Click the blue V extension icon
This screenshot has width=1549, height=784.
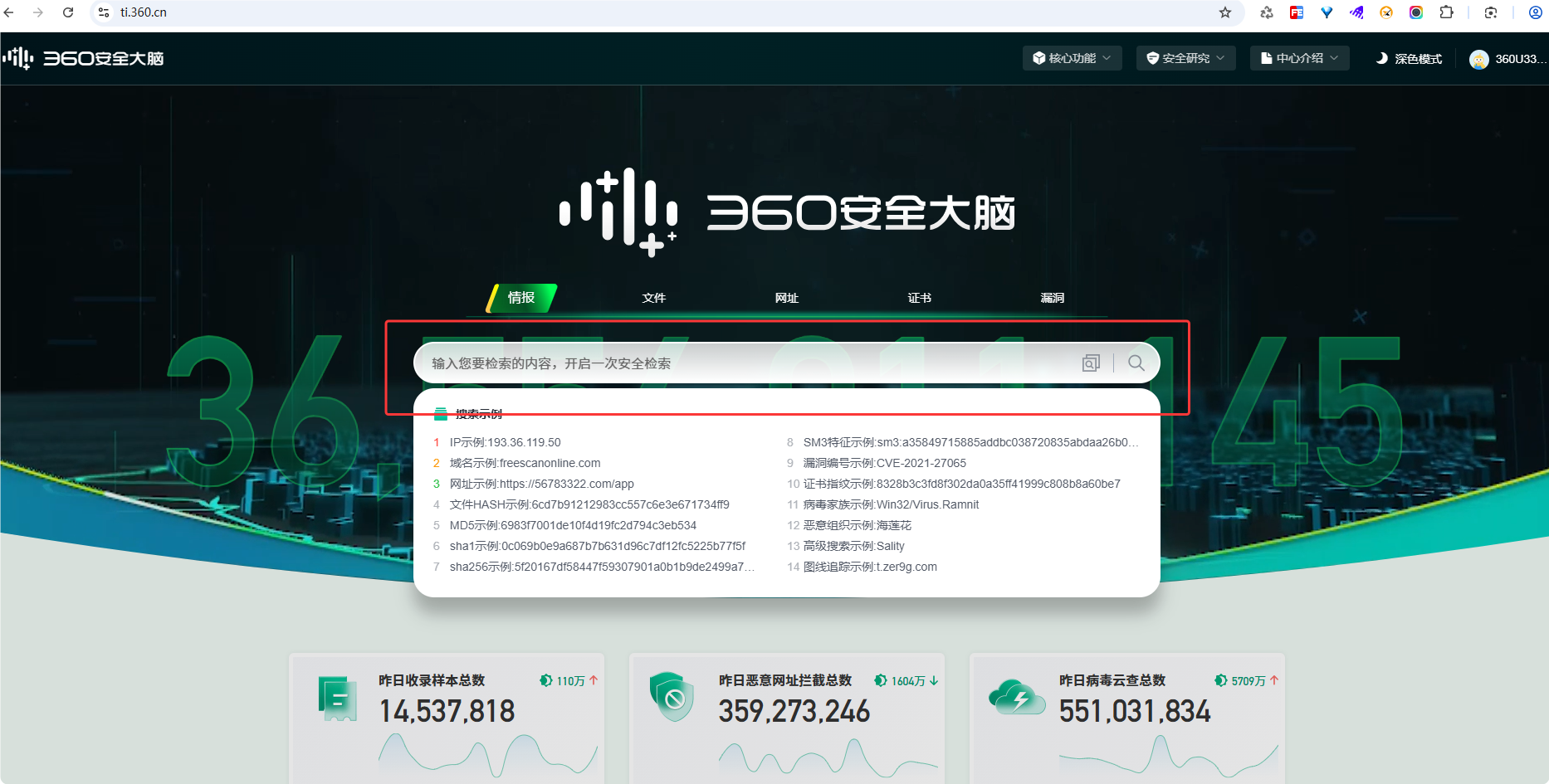pyautogui.click(x=1327, y=12)
